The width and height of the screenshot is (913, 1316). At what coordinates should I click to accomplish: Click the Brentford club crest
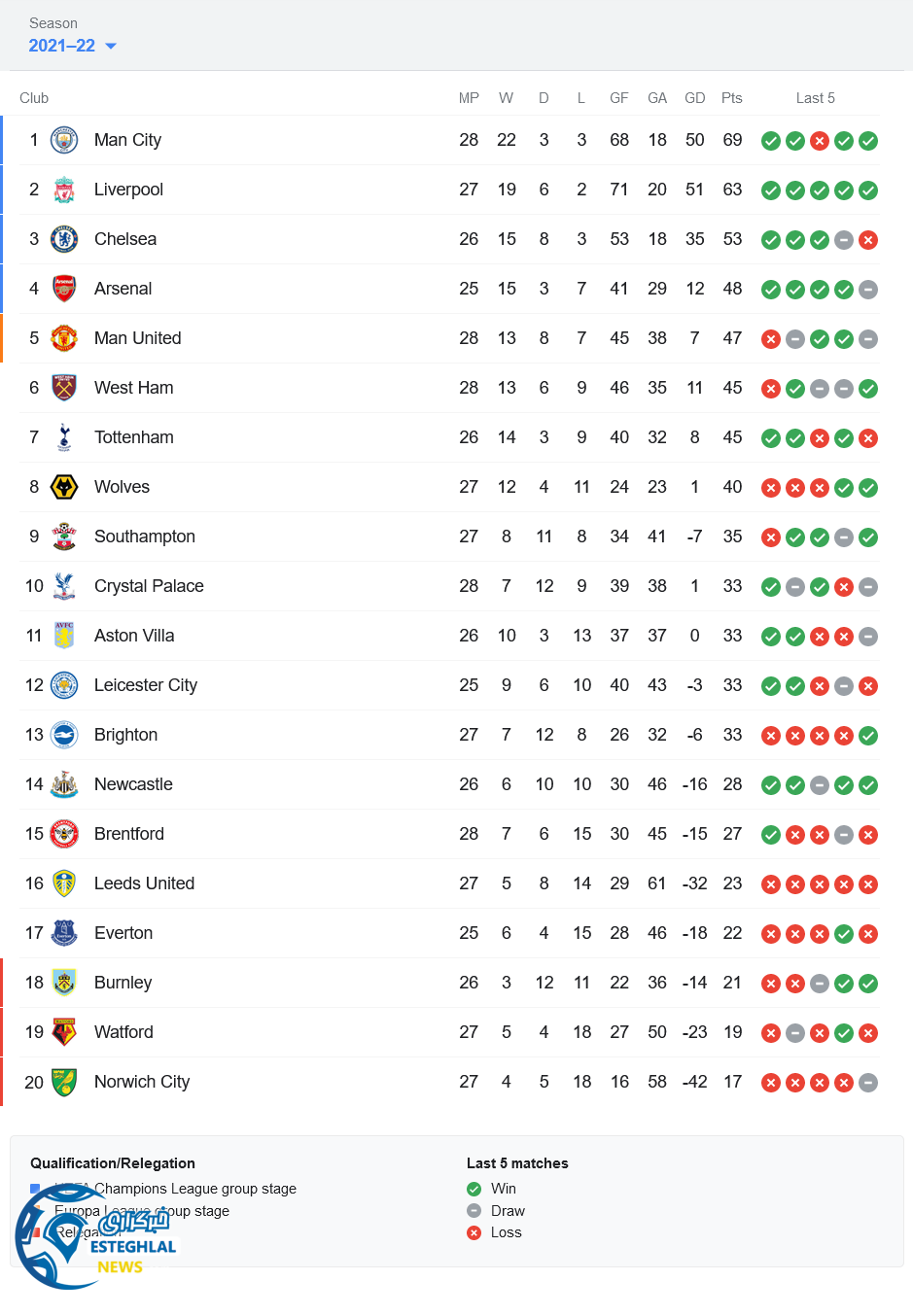tap(64, 834)
